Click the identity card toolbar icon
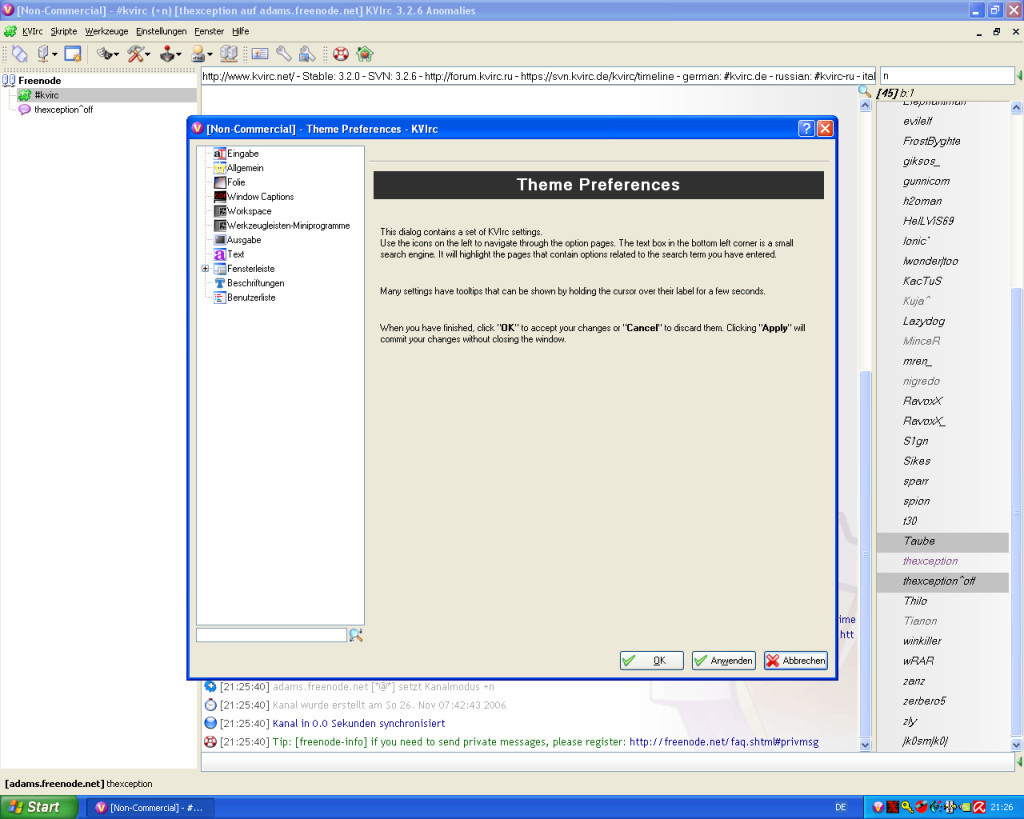 click(260, 54)
